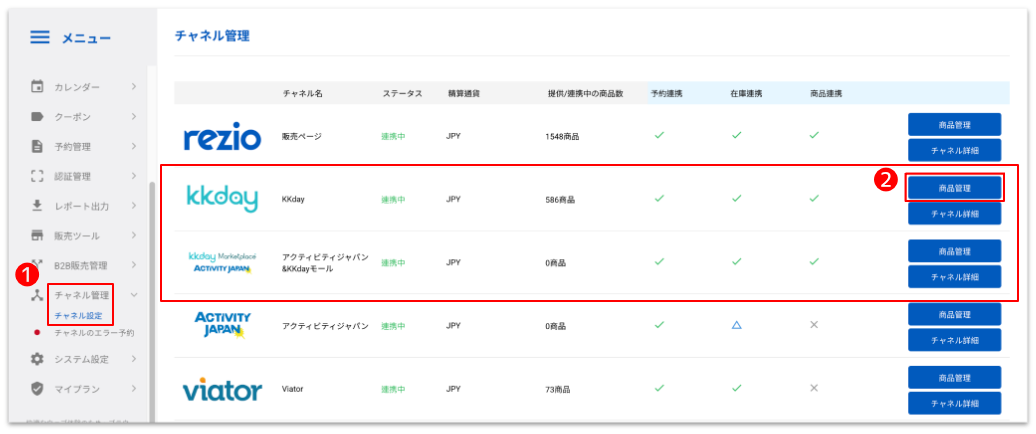
Task: Expand the システム設定 menu chevron
Action: pyautogui.click(x=133, y=359)
